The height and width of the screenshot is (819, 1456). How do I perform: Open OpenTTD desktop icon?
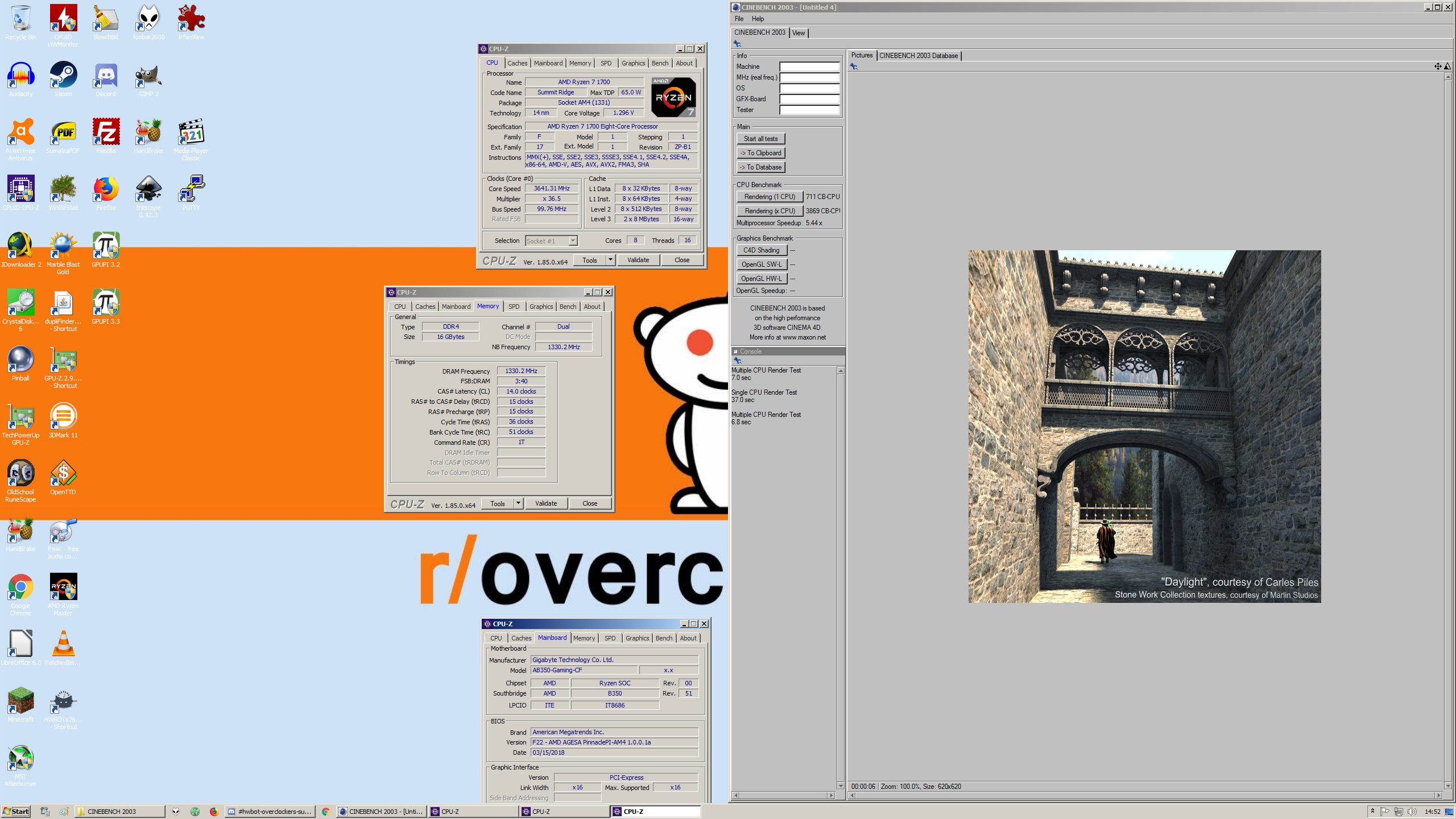pyautogui.click(x=63, y=477)
